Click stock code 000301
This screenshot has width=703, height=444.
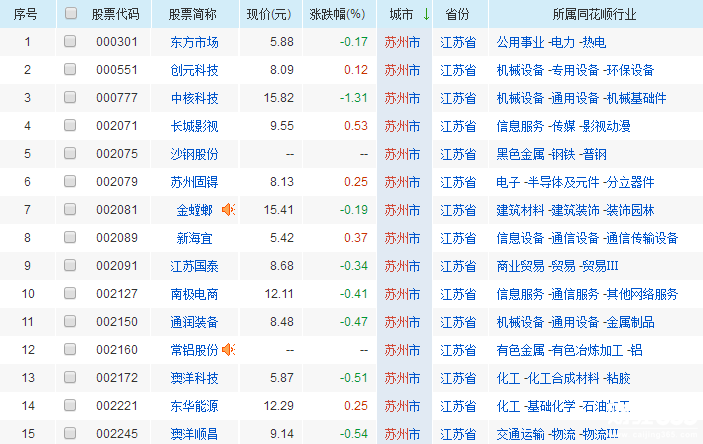click(x=117, y=42)
